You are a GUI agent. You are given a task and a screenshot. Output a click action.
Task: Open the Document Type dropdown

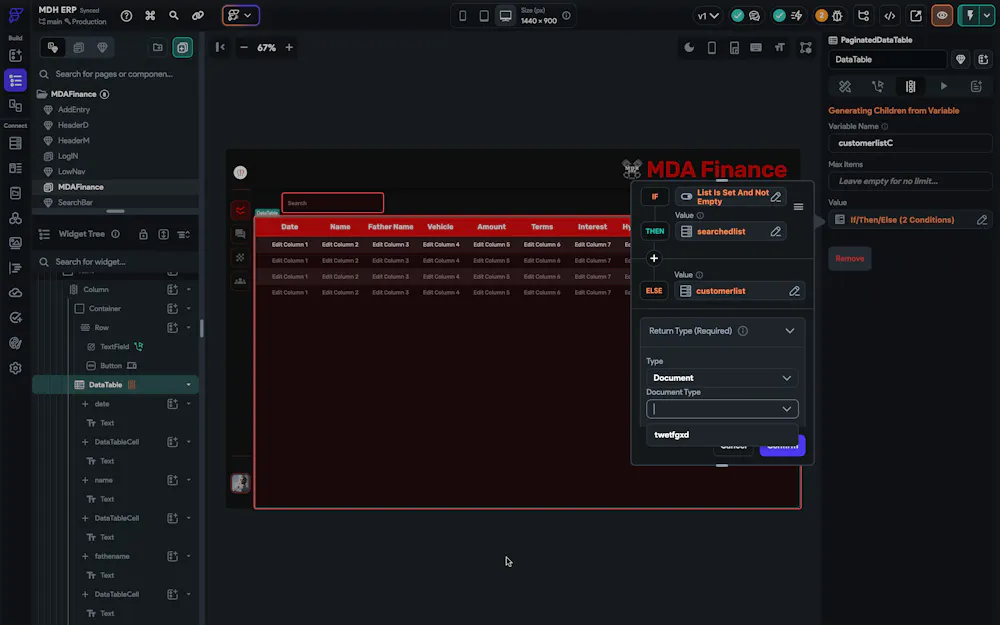(x=722, y=409)
